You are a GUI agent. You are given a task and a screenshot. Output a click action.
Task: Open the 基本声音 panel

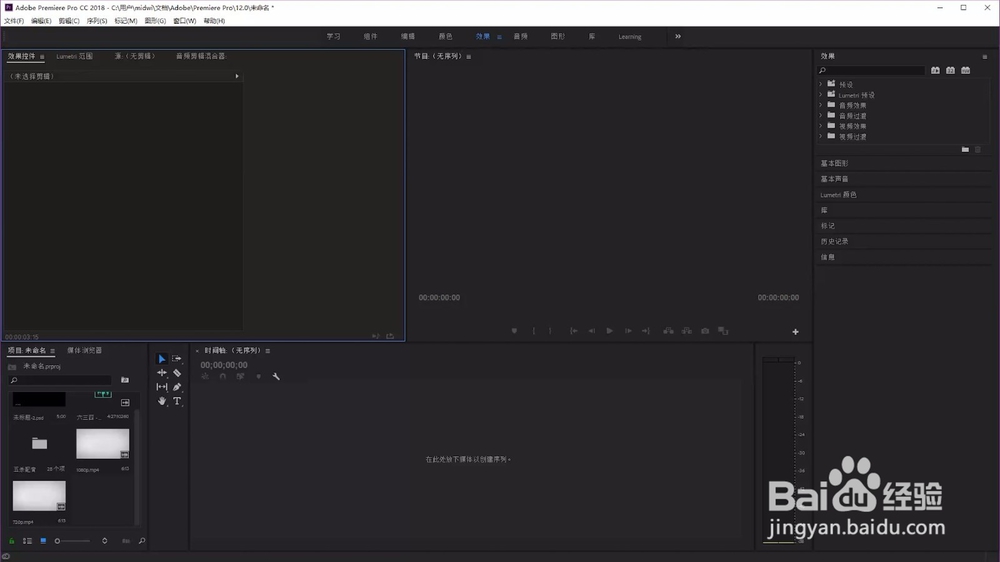tap(834, 179)
